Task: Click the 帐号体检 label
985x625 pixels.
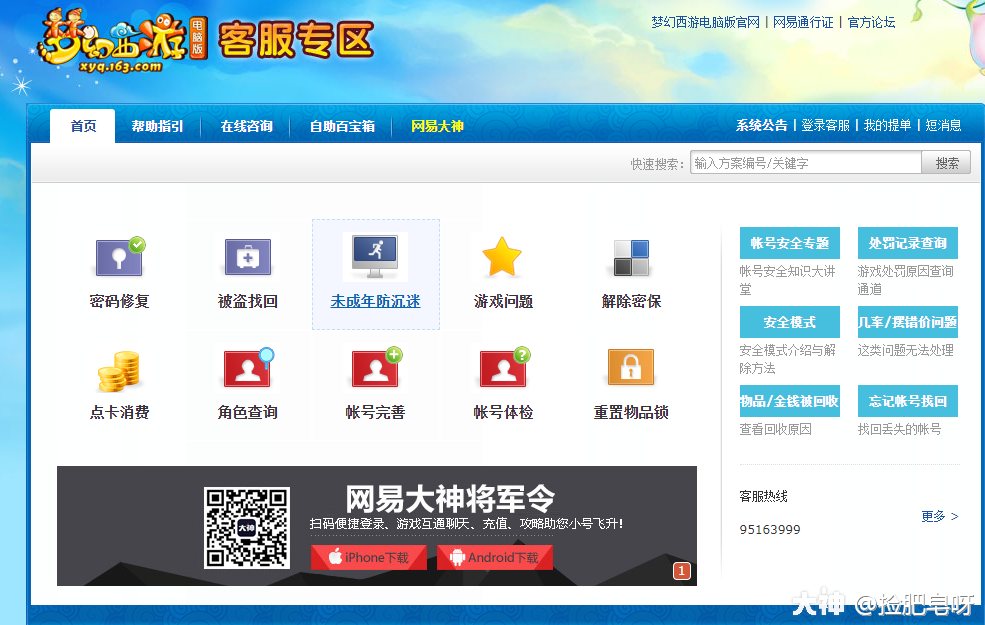Action: 503,412
